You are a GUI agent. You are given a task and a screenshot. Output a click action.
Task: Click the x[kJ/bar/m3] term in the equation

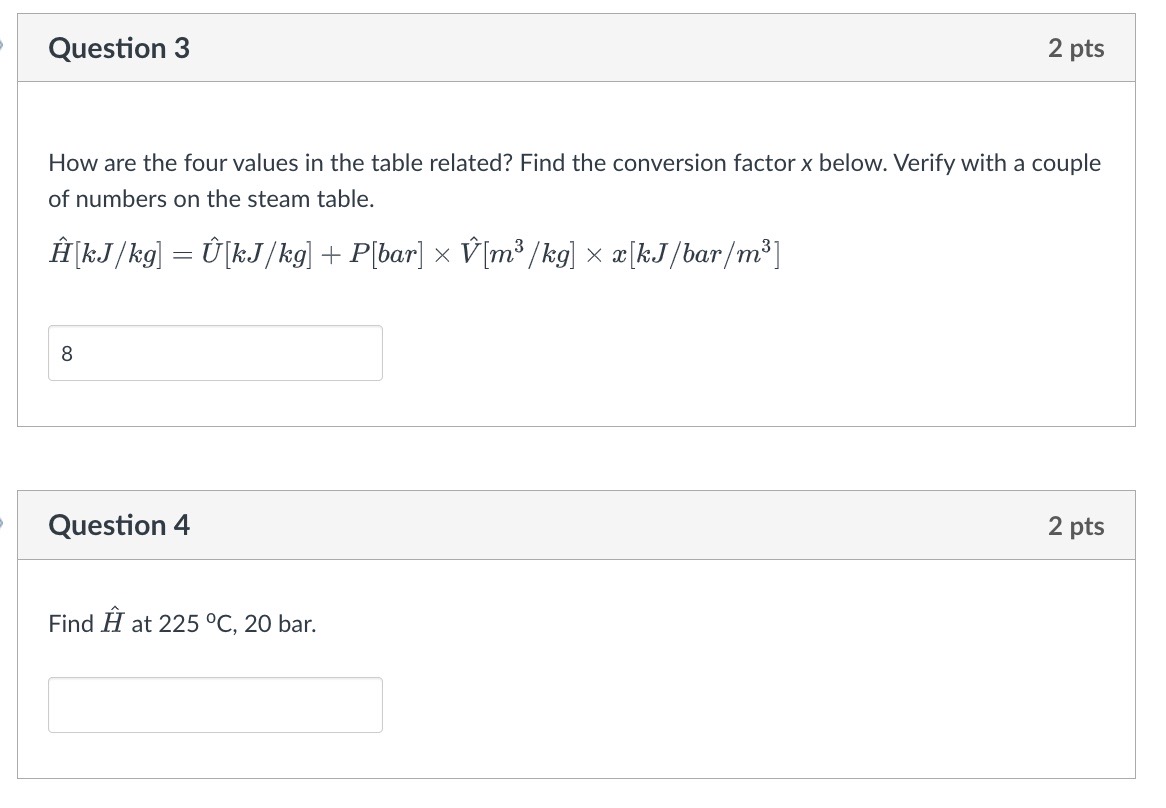point(695,254)
